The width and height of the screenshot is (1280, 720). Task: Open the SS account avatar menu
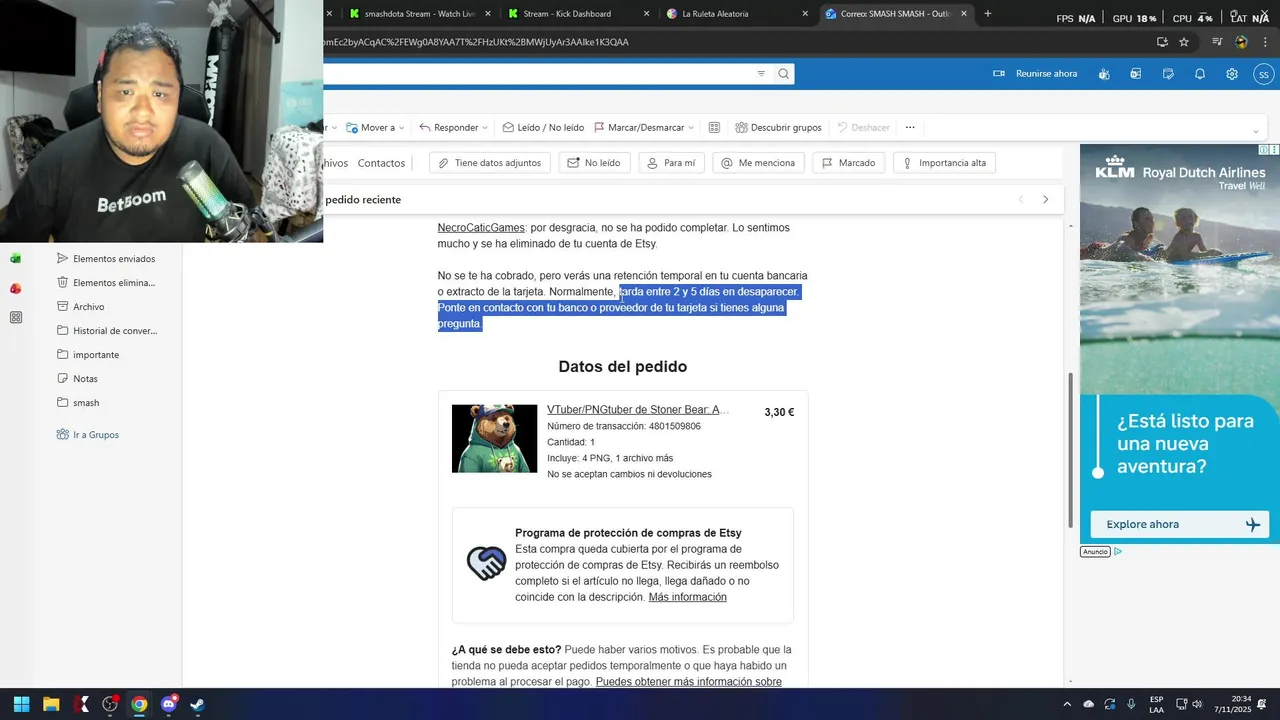click(x=1264, y=74)
